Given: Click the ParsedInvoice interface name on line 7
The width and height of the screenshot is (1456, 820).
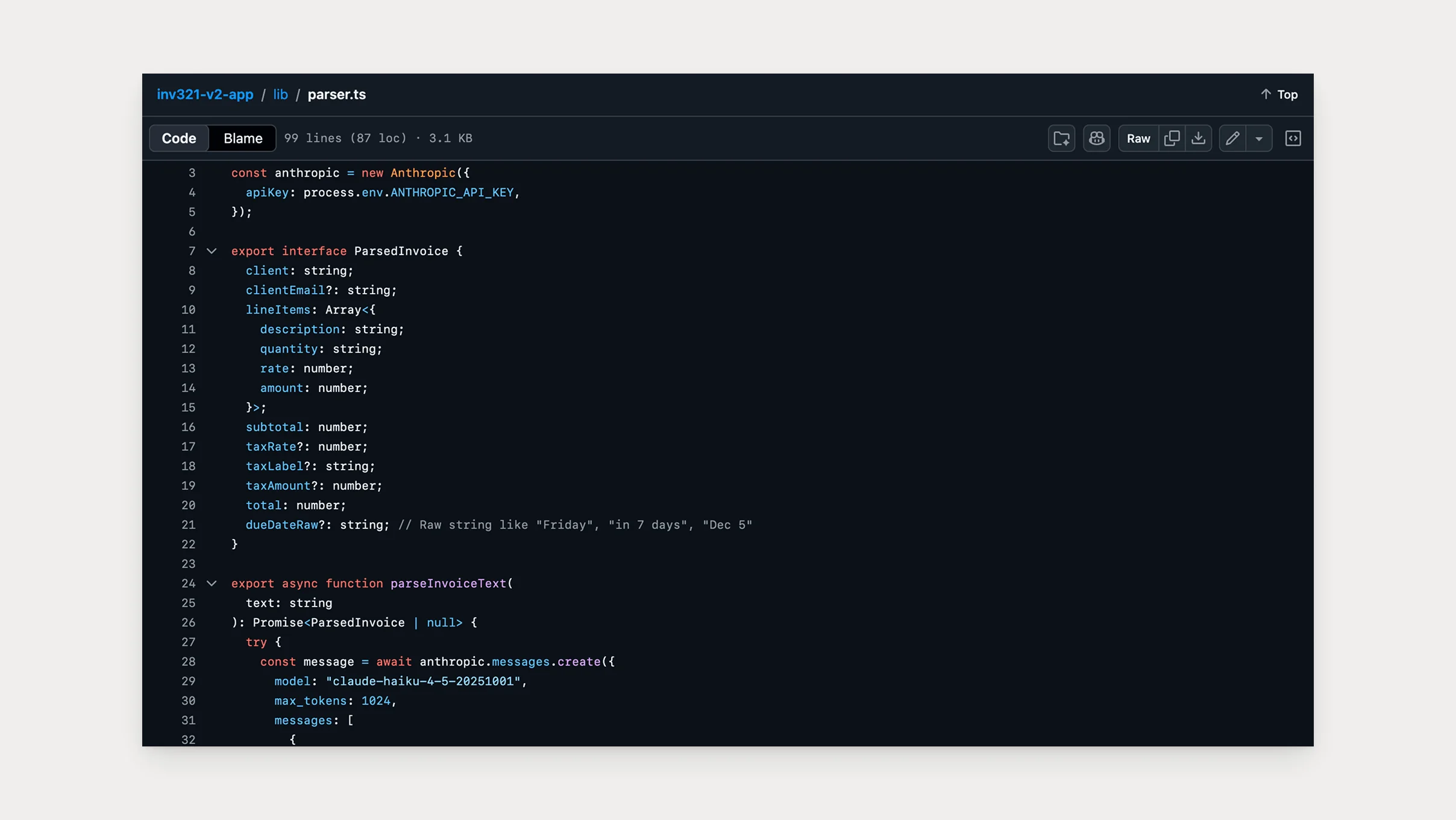Looking at the screenshot, I should [x=401, y=251].
